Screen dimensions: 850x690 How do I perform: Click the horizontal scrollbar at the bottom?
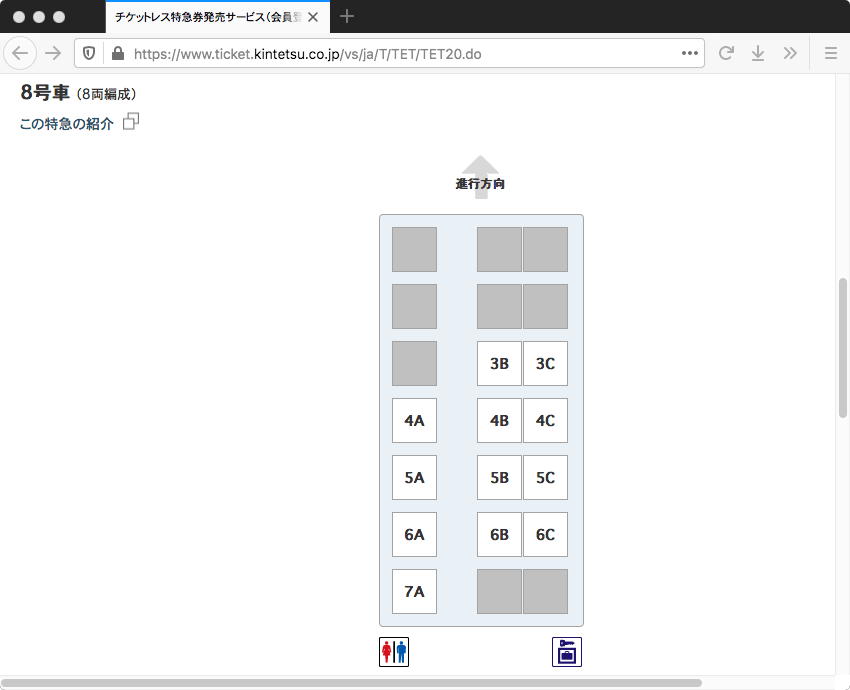pyautogui.click(x=351, y=683)
